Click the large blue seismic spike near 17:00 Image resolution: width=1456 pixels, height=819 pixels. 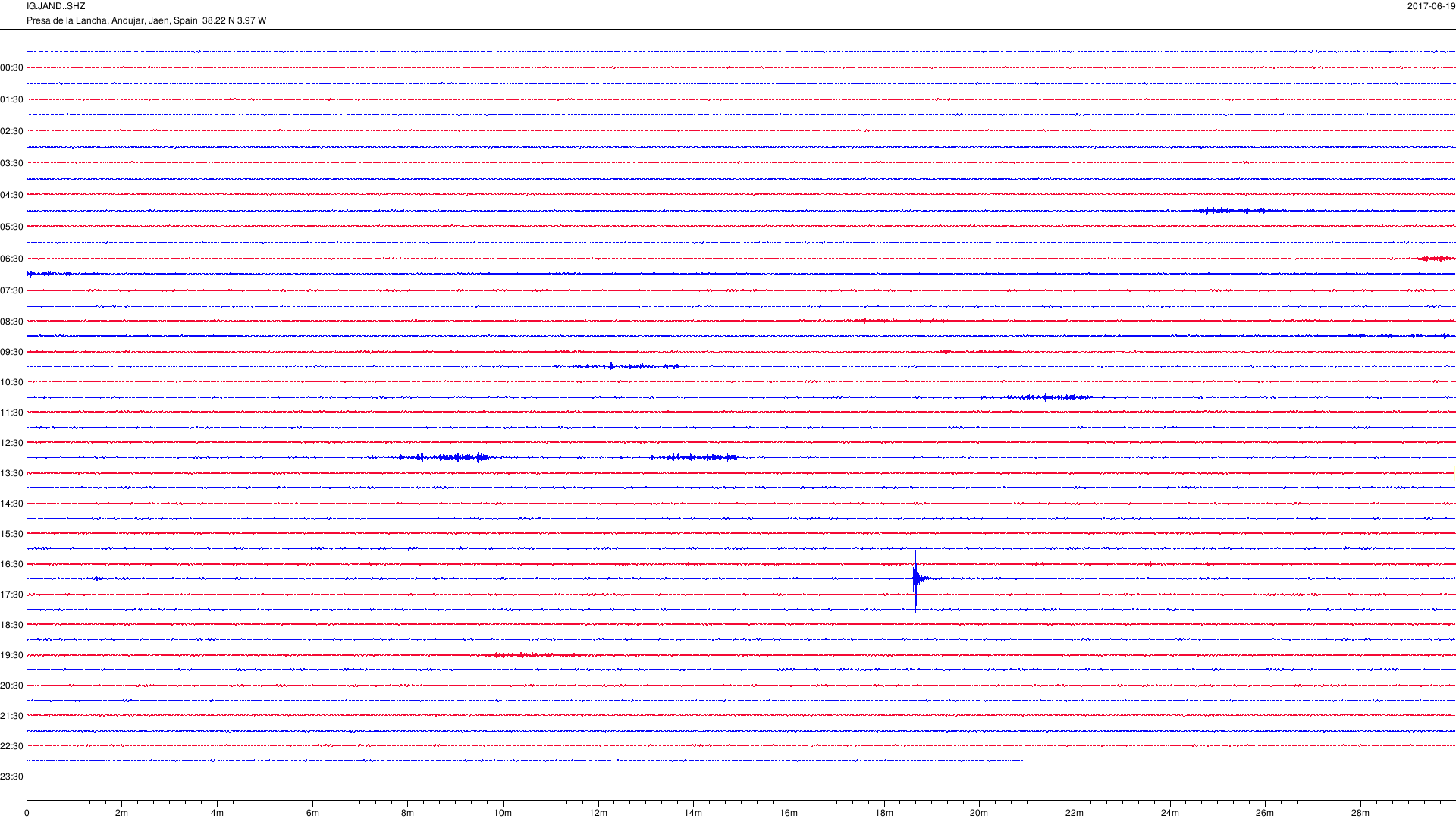click(916, 580)
